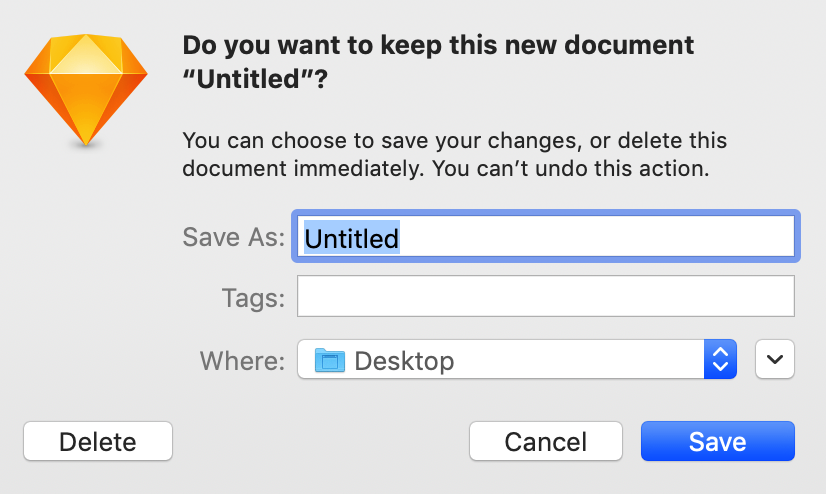
Task: Expand the full save browser with the chevron
Action: [775, 360]
